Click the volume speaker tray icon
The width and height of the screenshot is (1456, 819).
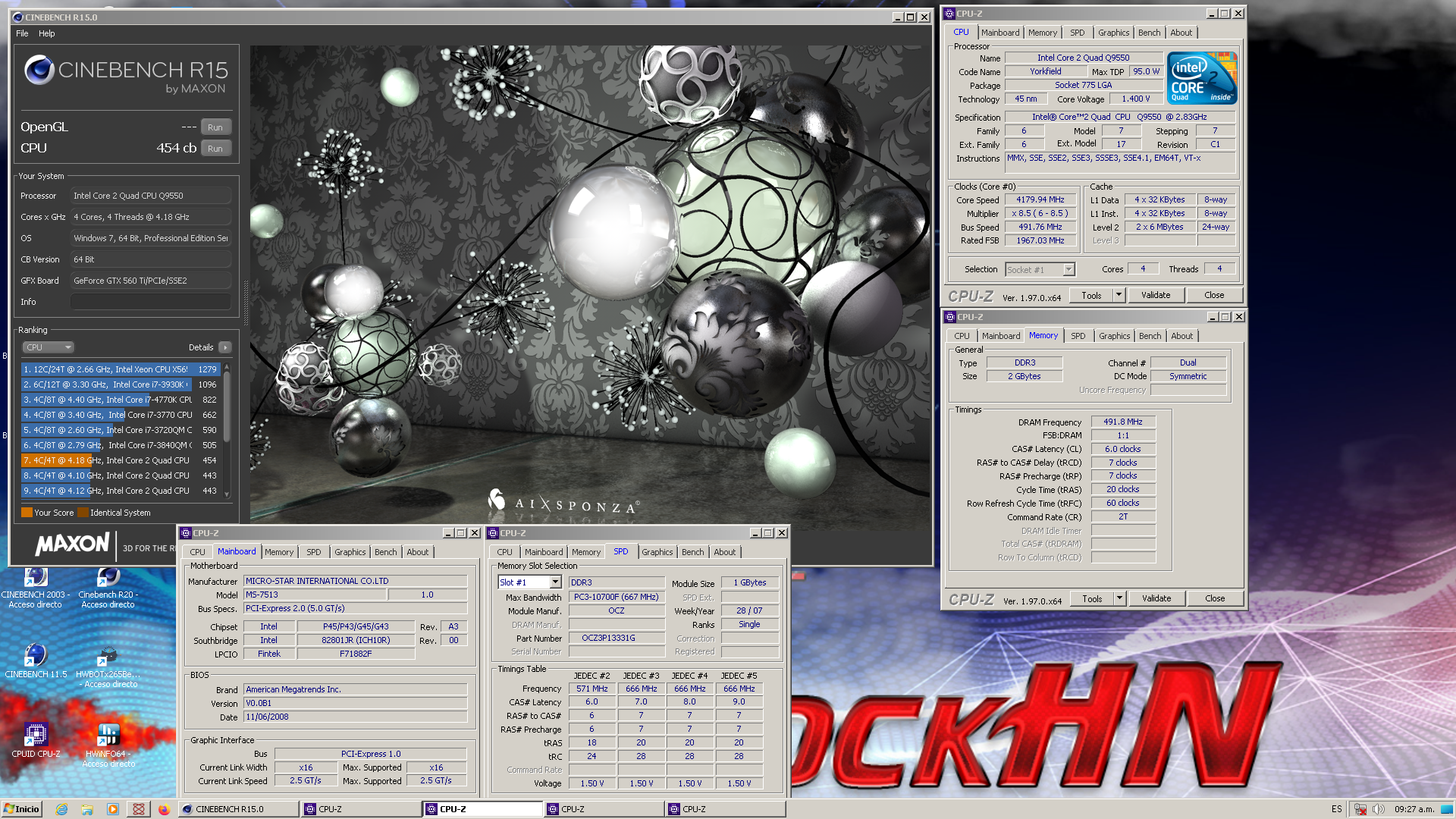click(x=1379, y=809)
